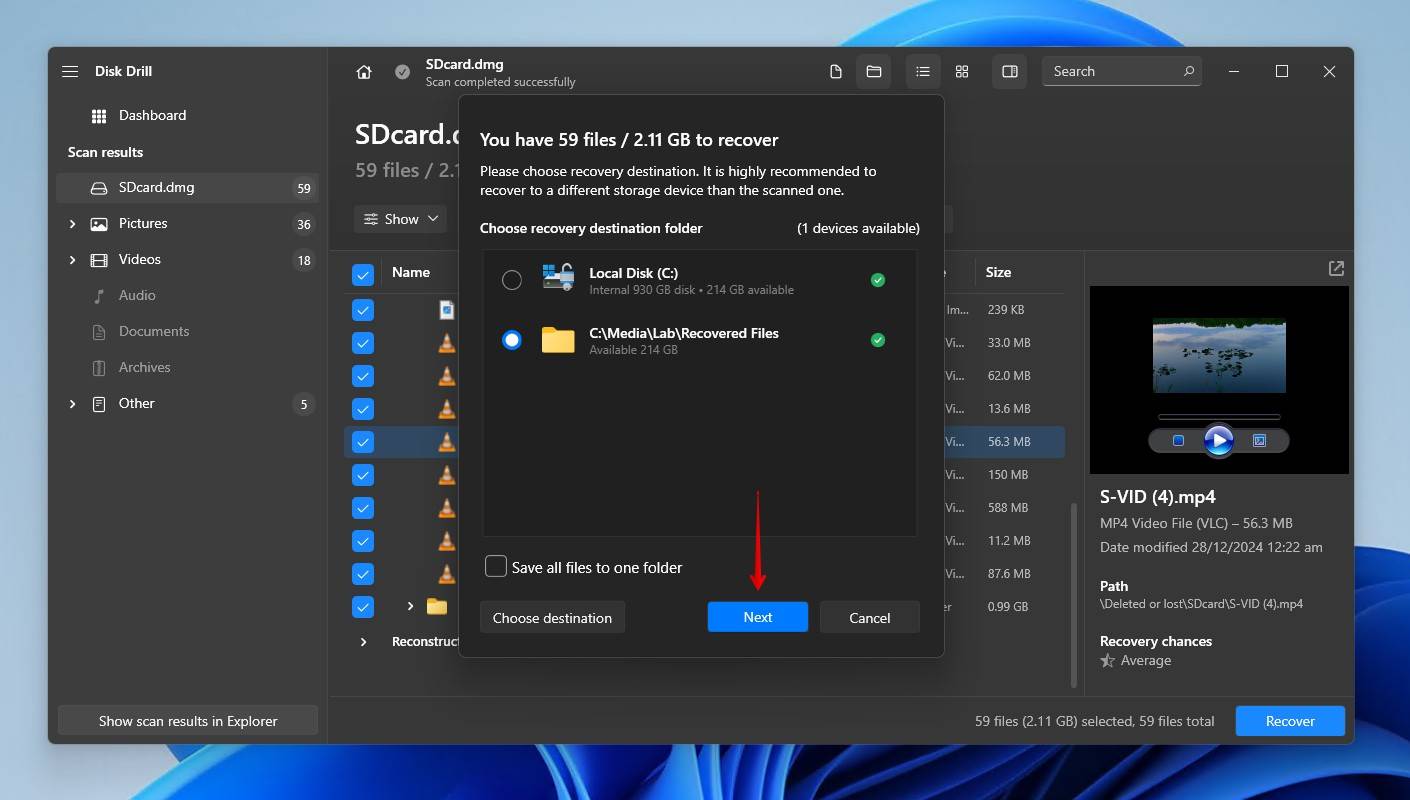Click the blue Recover button
Image resolution: width=1410 pixels, height=800 pixels.
pyautogui.click(x=1290, y=721)
